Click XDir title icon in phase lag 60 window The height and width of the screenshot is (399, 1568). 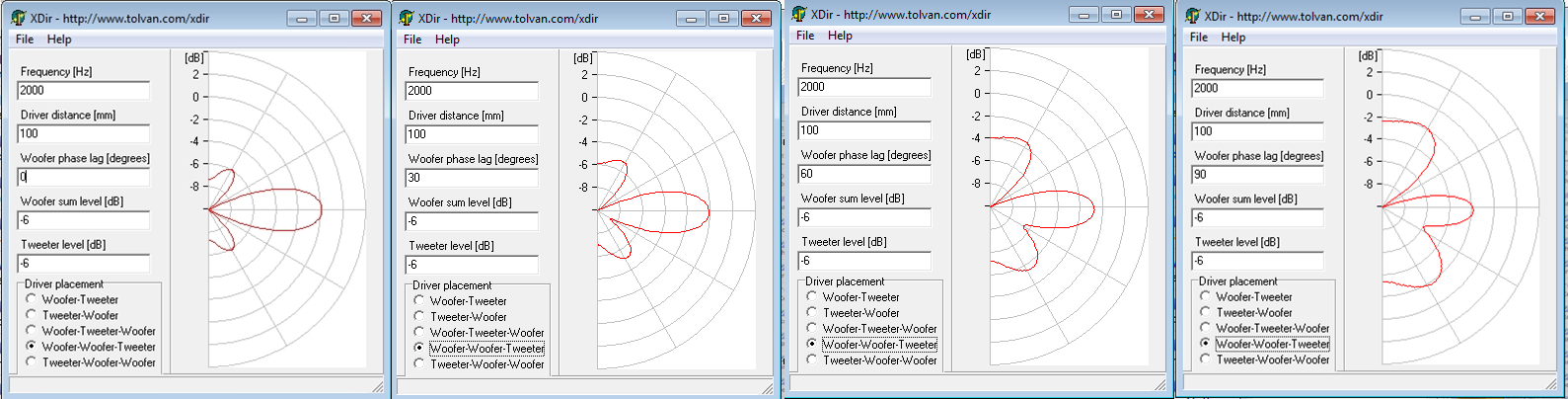click(x=798, y=14)
